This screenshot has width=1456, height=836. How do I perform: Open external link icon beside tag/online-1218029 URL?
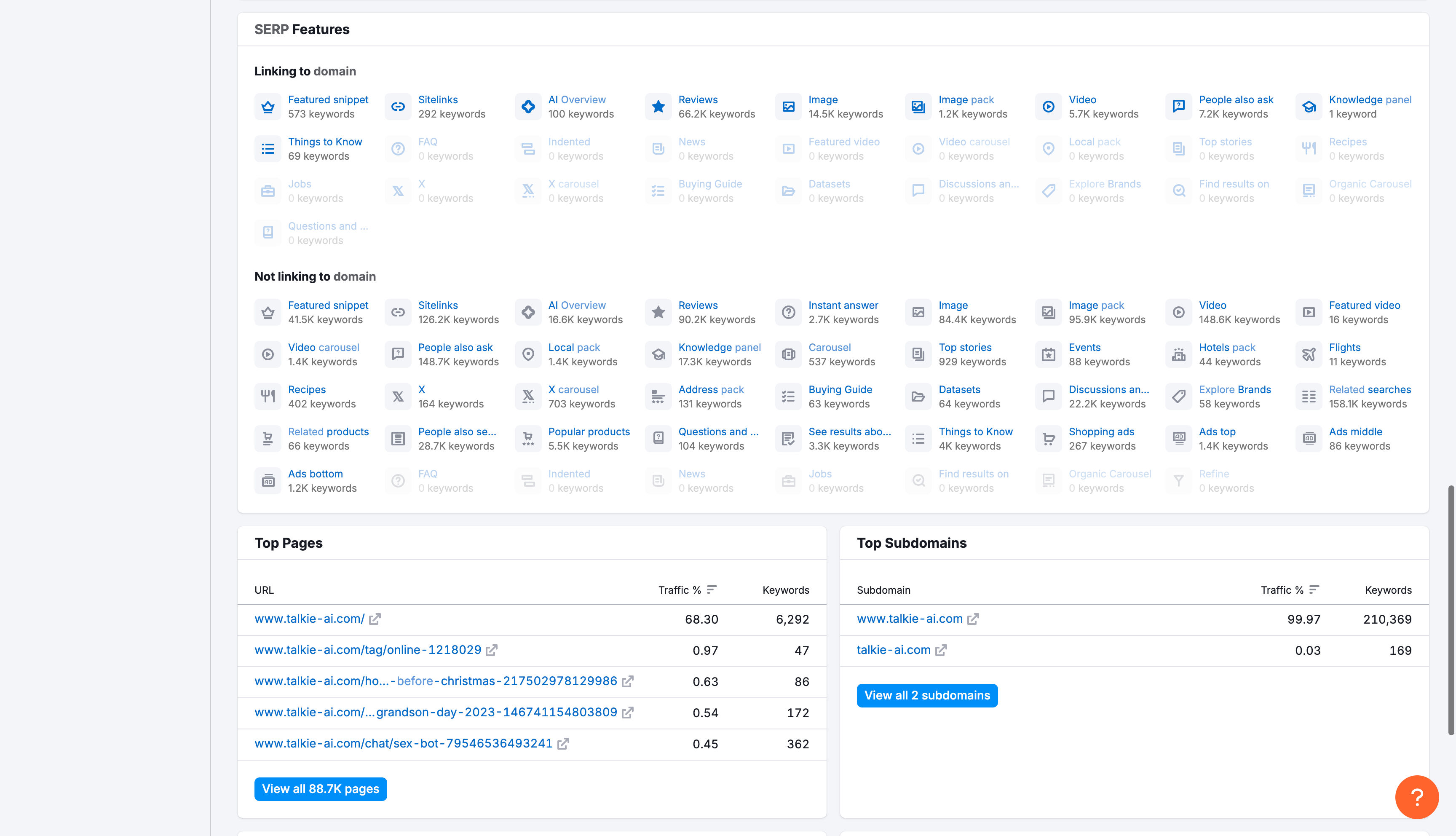(x=491, y=650)
